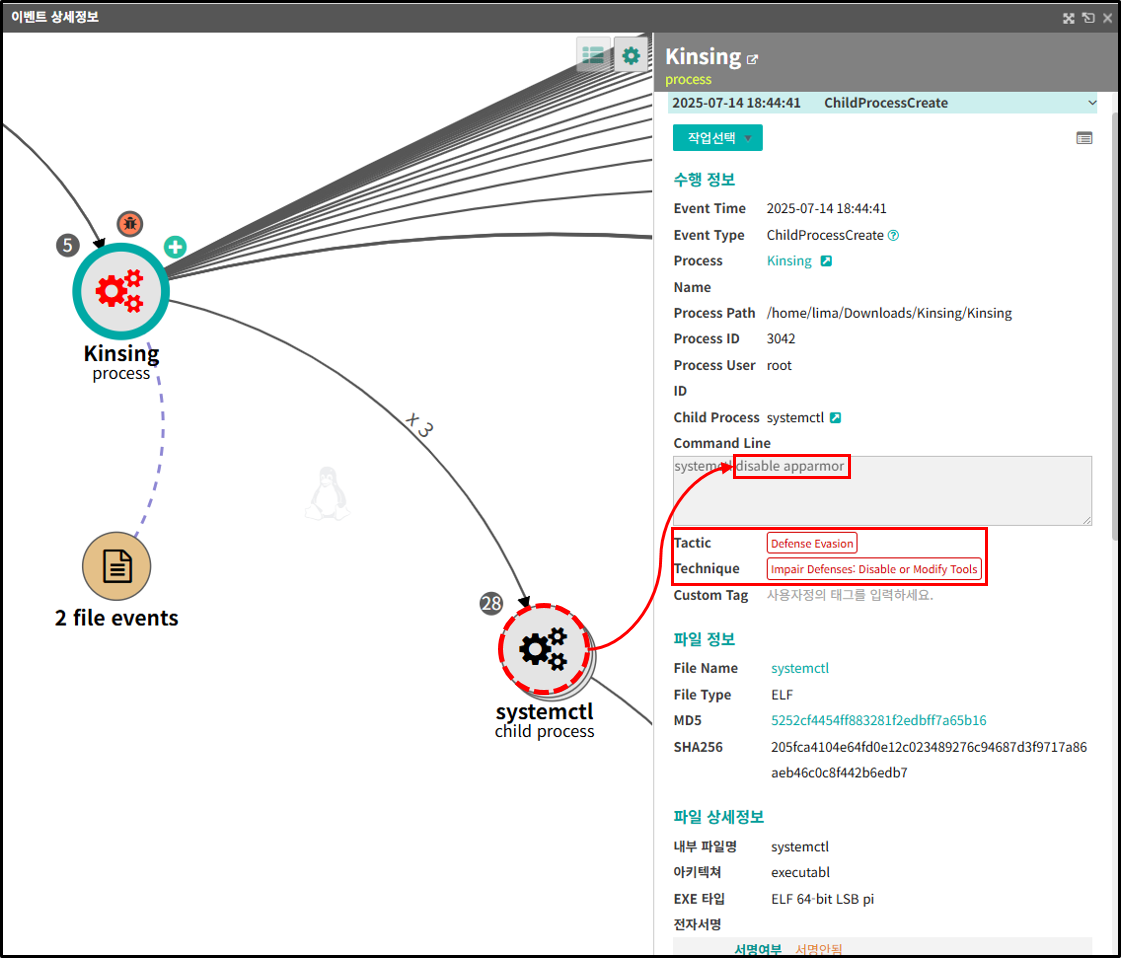Click the bug malware badge above Kinsing node
Viewport: 1121px width, 958px height.
point(130,224)
